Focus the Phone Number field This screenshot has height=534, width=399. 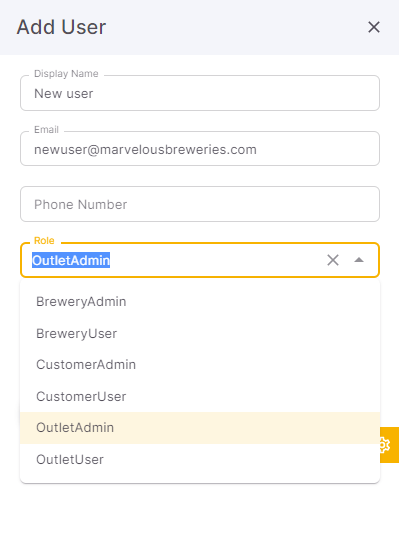point(200,204)
